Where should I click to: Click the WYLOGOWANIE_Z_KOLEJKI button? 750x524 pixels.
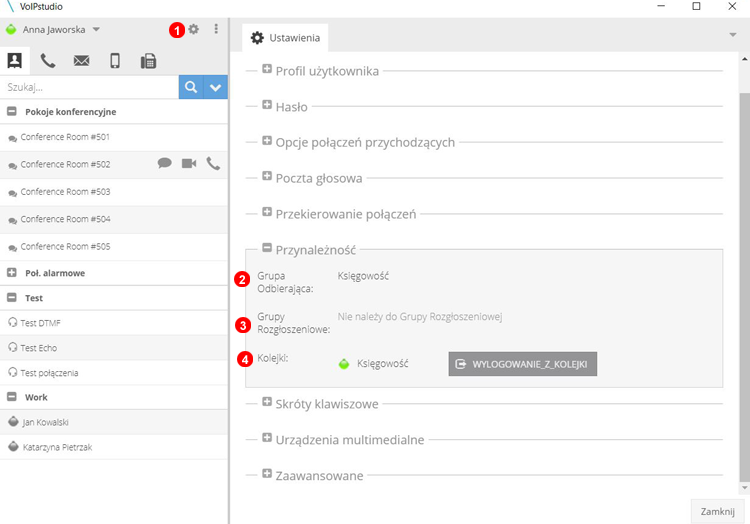click(x=522, y=364)
